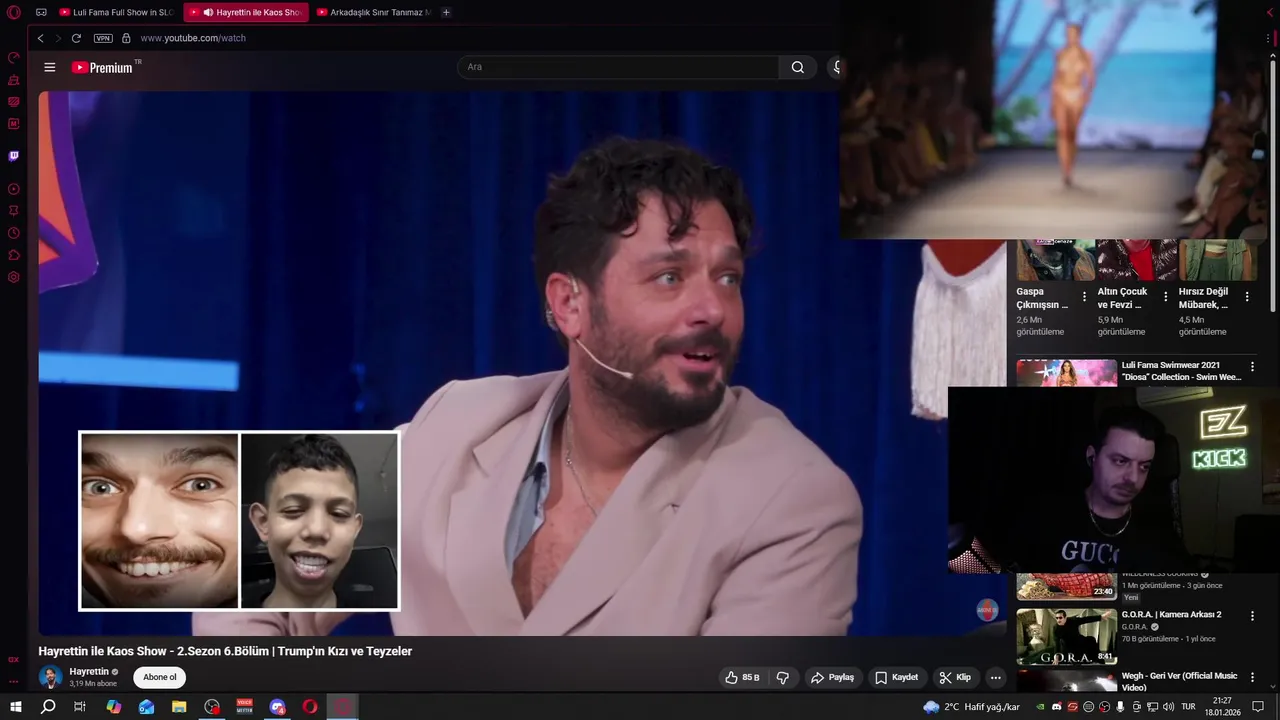
Task: Dislike the video
Action: click(x=783, y=677)
